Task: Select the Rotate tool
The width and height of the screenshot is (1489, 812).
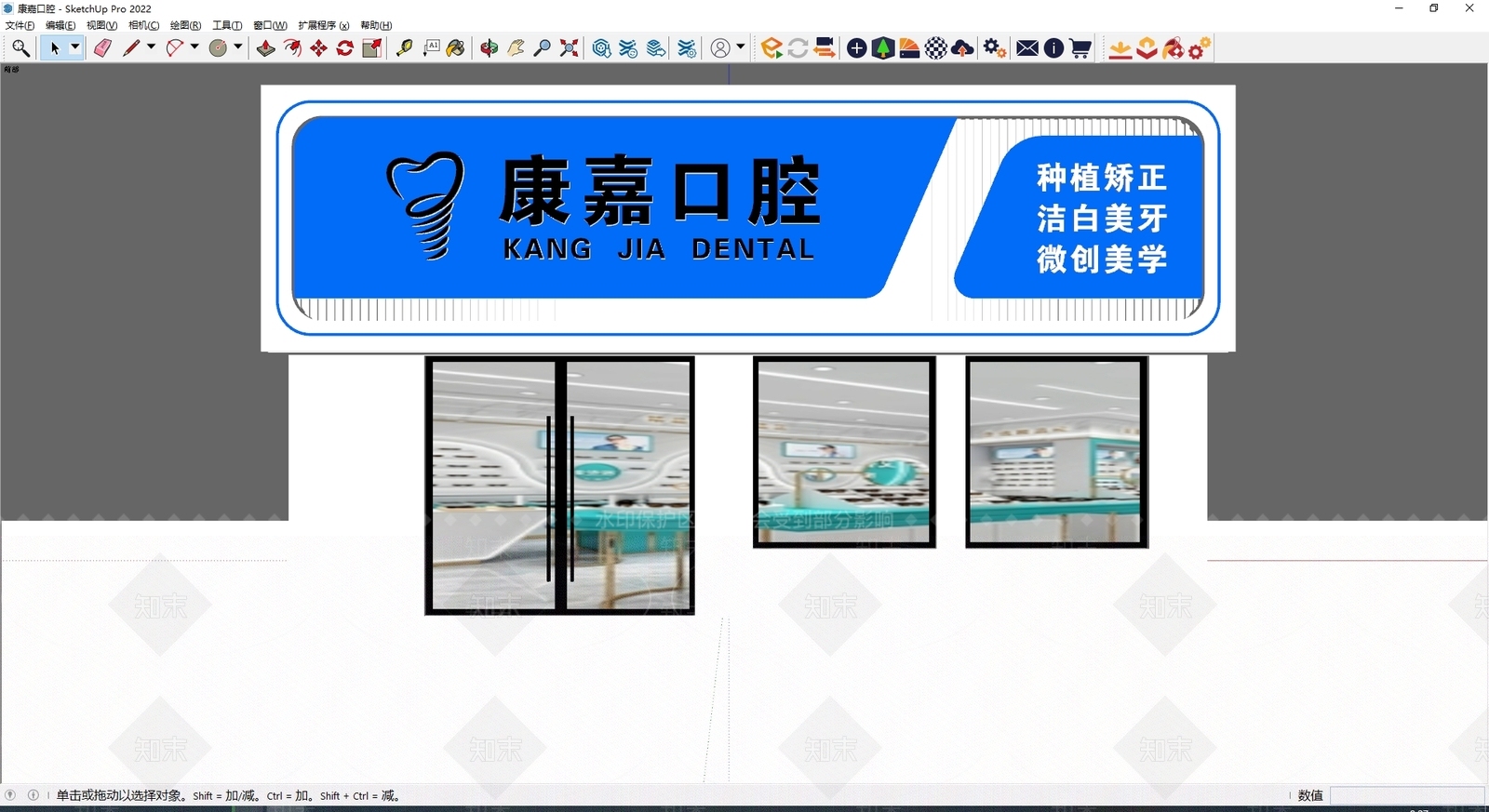Action: 345,48
